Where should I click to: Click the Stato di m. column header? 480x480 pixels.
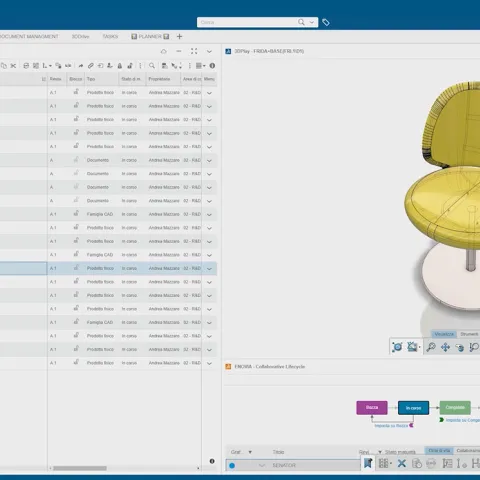tap(131, 79)
